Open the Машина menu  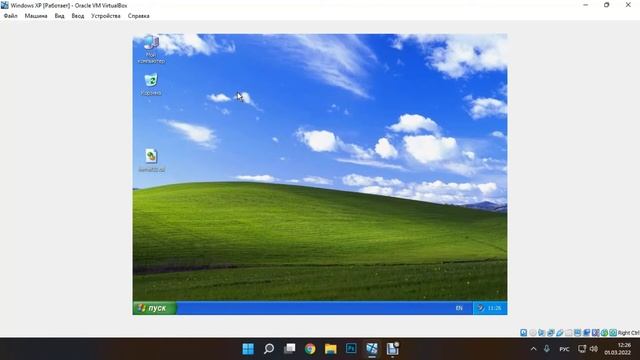point(36,16)
